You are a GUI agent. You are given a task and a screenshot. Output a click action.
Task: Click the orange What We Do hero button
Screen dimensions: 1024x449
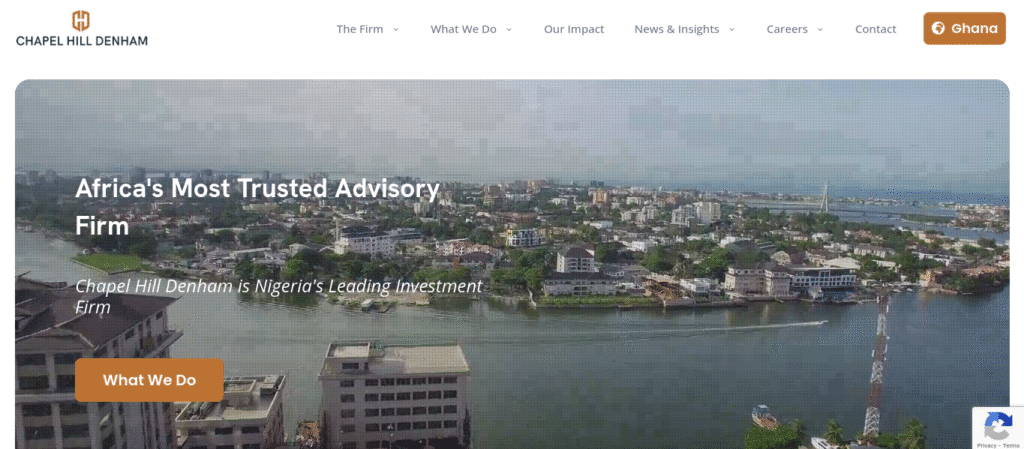pyautogui.click(x=150, y=380)
